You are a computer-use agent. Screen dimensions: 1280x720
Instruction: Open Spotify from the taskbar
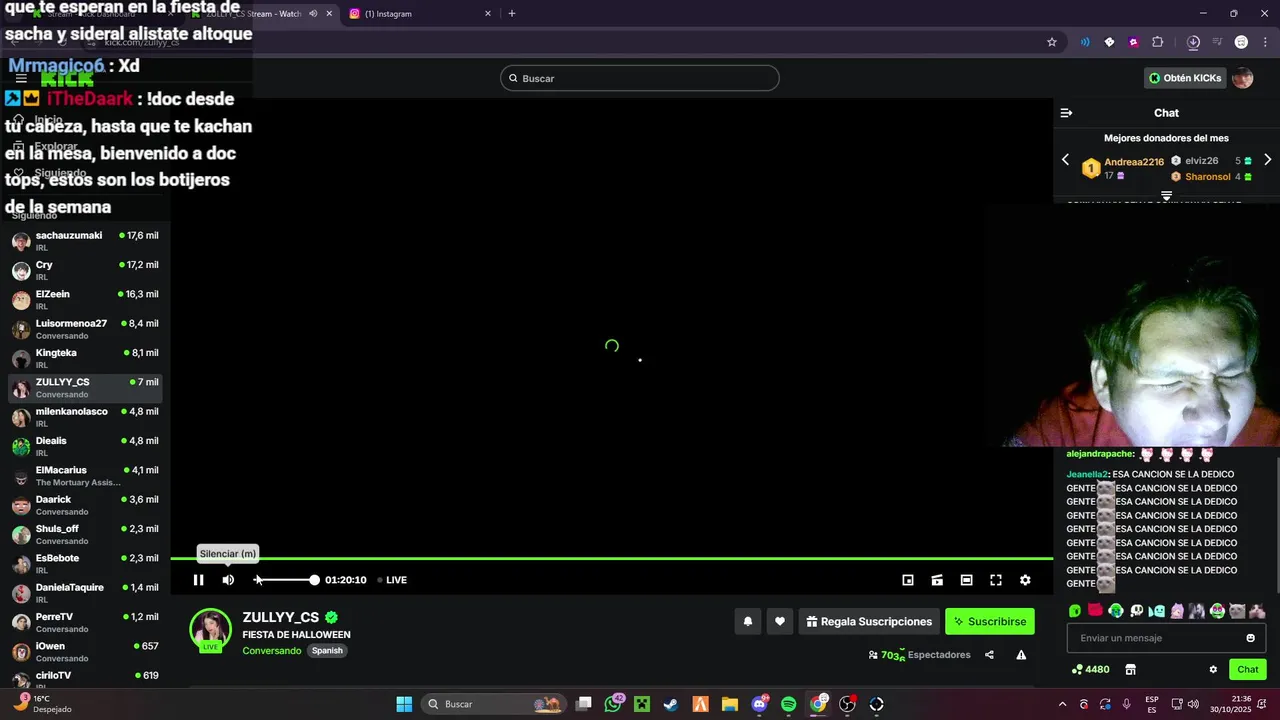[x=788, y=704]
